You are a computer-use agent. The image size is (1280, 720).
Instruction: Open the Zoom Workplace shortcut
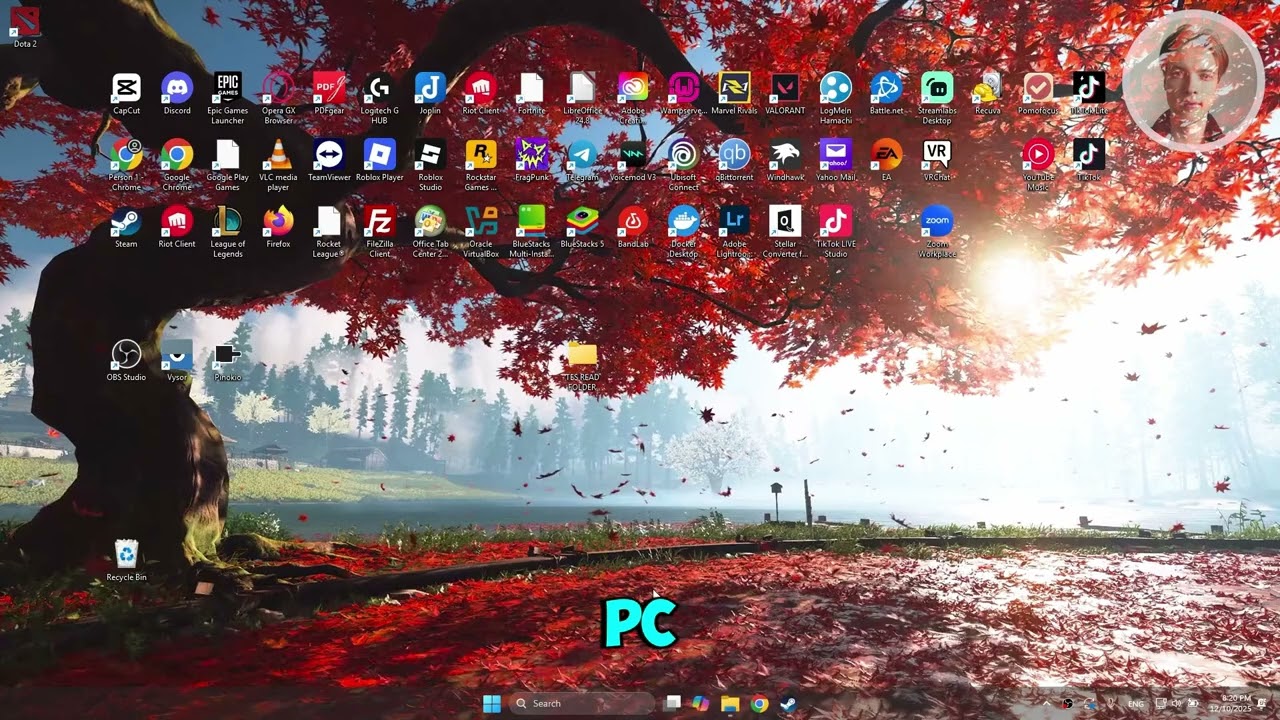(937, 231)
